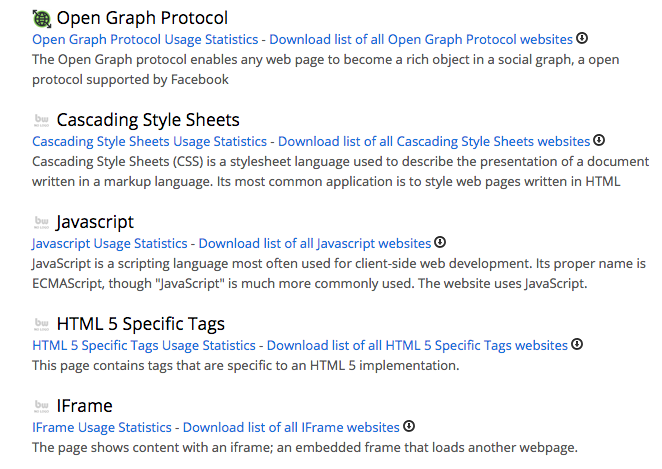
Task: Click description 'JavaScript is a scripting language'
Action: pyautogui.click(x=339, y=274)
